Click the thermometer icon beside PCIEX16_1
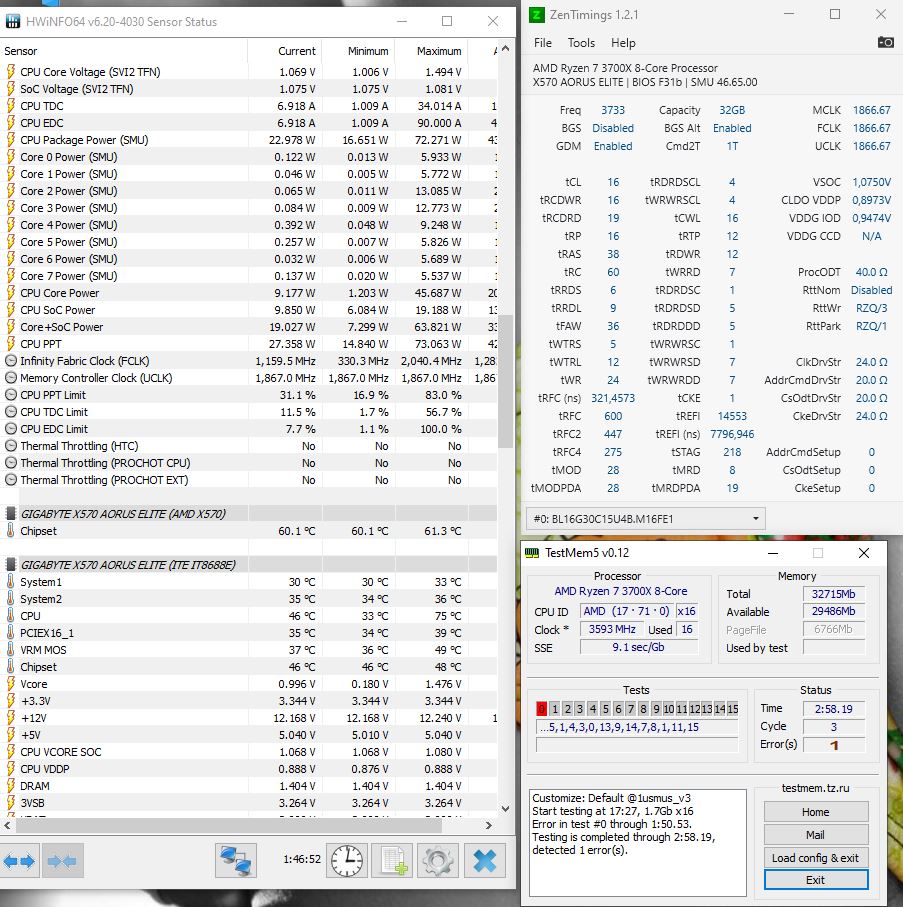Viewport: 903px width, 907px height. coord(10,633)
